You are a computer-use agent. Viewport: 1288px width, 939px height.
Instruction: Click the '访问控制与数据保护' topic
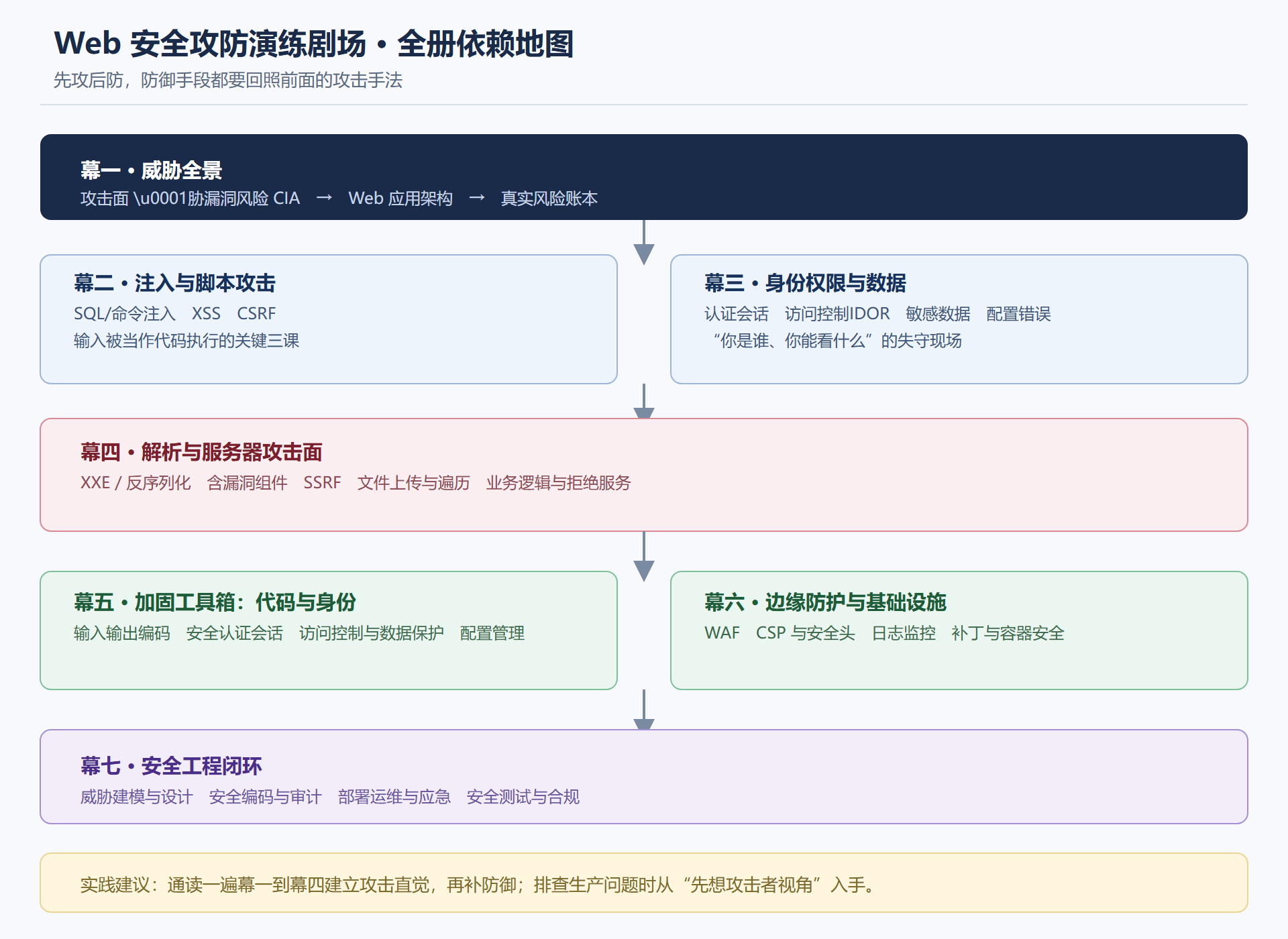[x=372, y=633]
